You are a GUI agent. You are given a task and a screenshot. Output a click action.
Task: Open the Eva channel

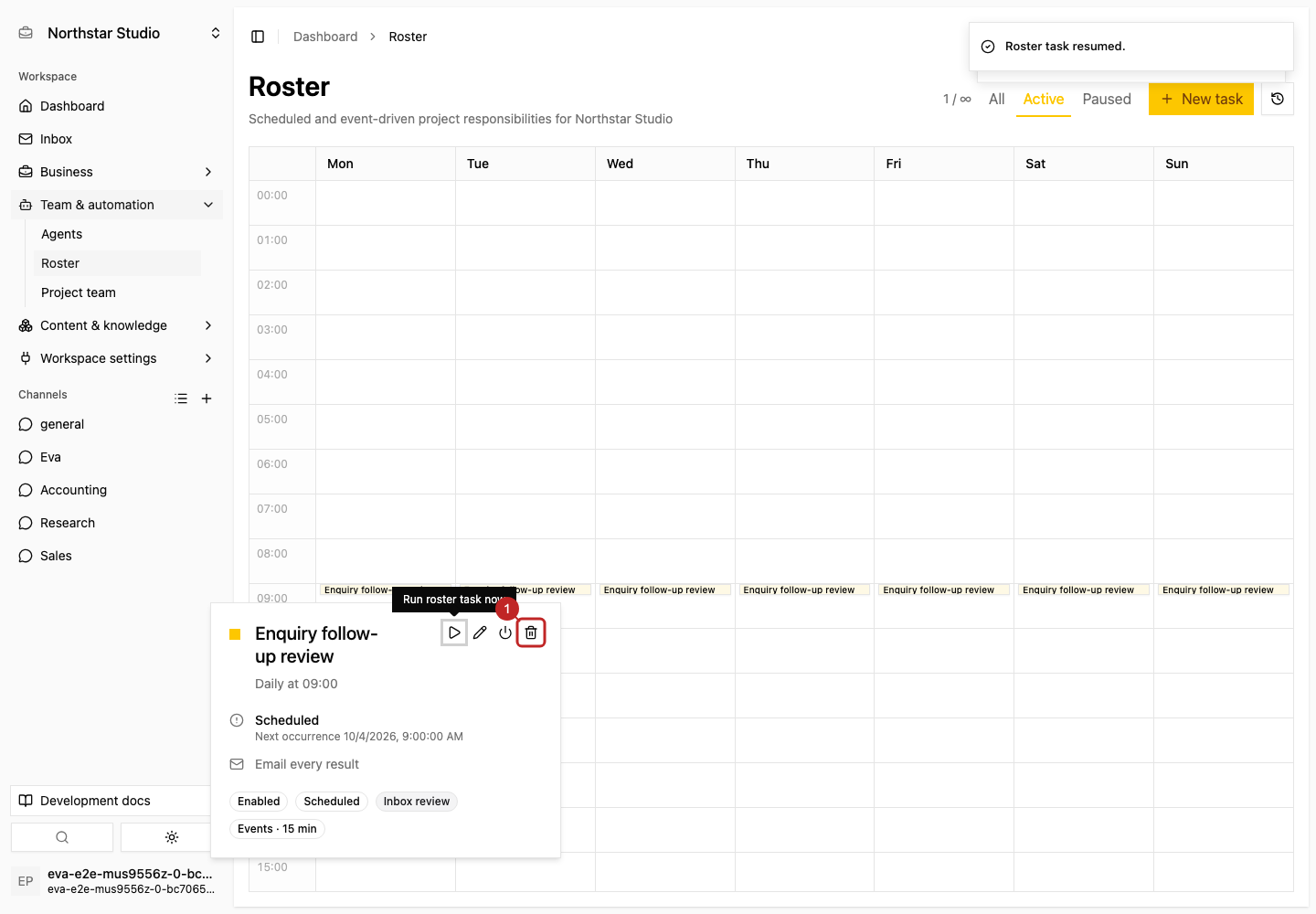tap(117, 457)
